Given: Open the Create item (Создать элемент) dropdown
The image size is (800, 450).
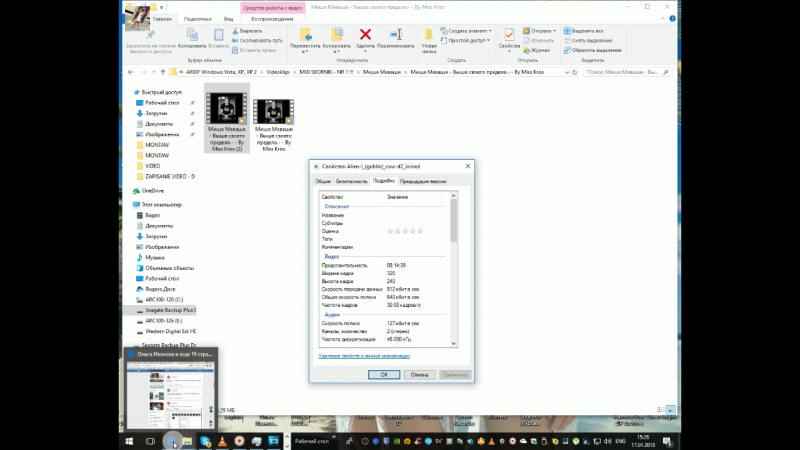Looking at the screenshot, I should (469, 31).
